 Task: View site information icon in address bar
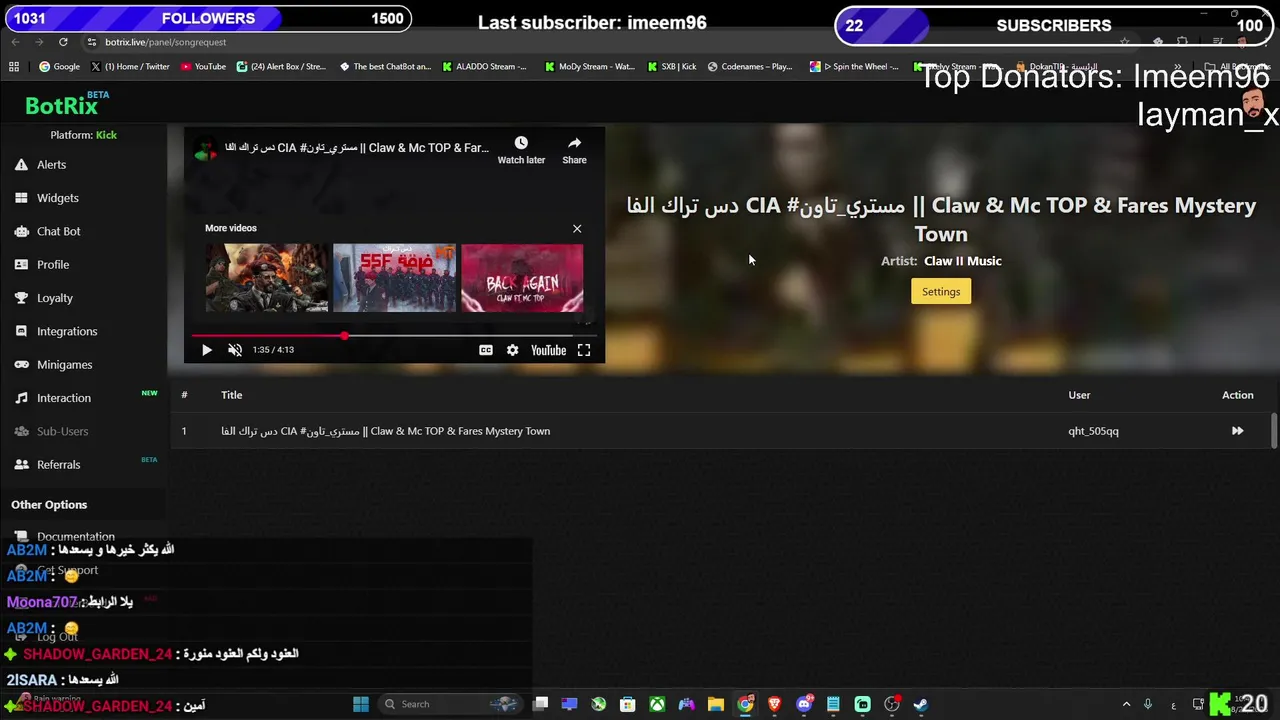click(91, 42)
